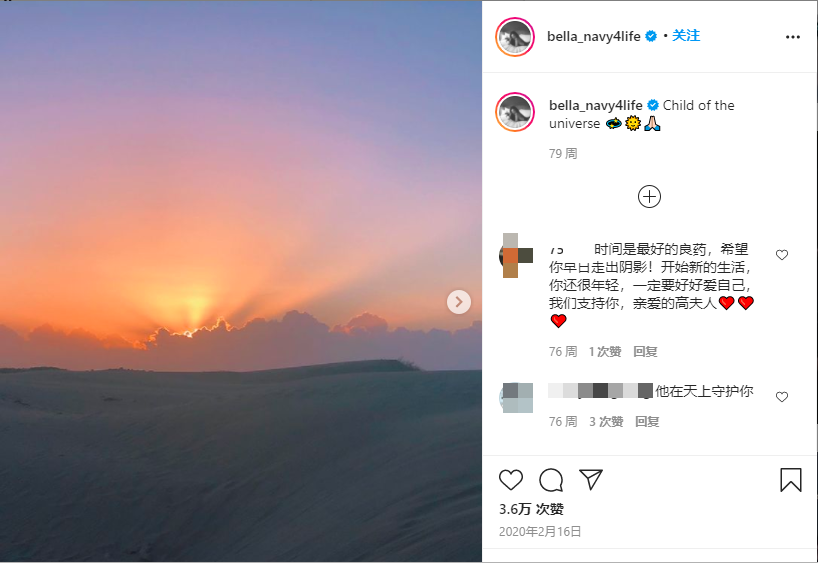
Task: Reply to the first comment via 回复
Action: click(645, 352)
